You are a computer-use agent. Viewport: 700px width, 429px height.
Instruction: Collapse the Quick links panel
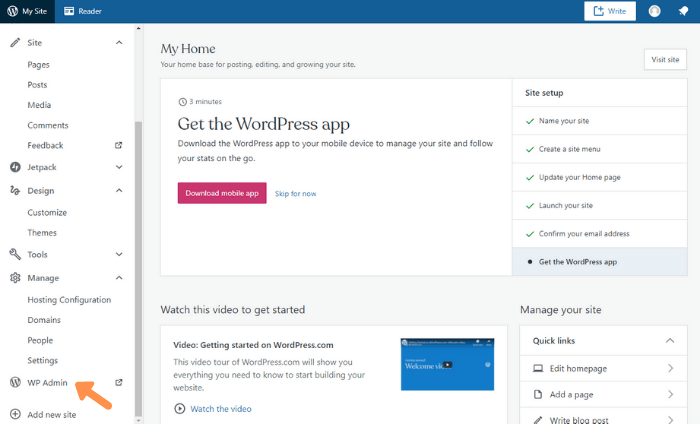pyautogui.click(x=670, y=341)
